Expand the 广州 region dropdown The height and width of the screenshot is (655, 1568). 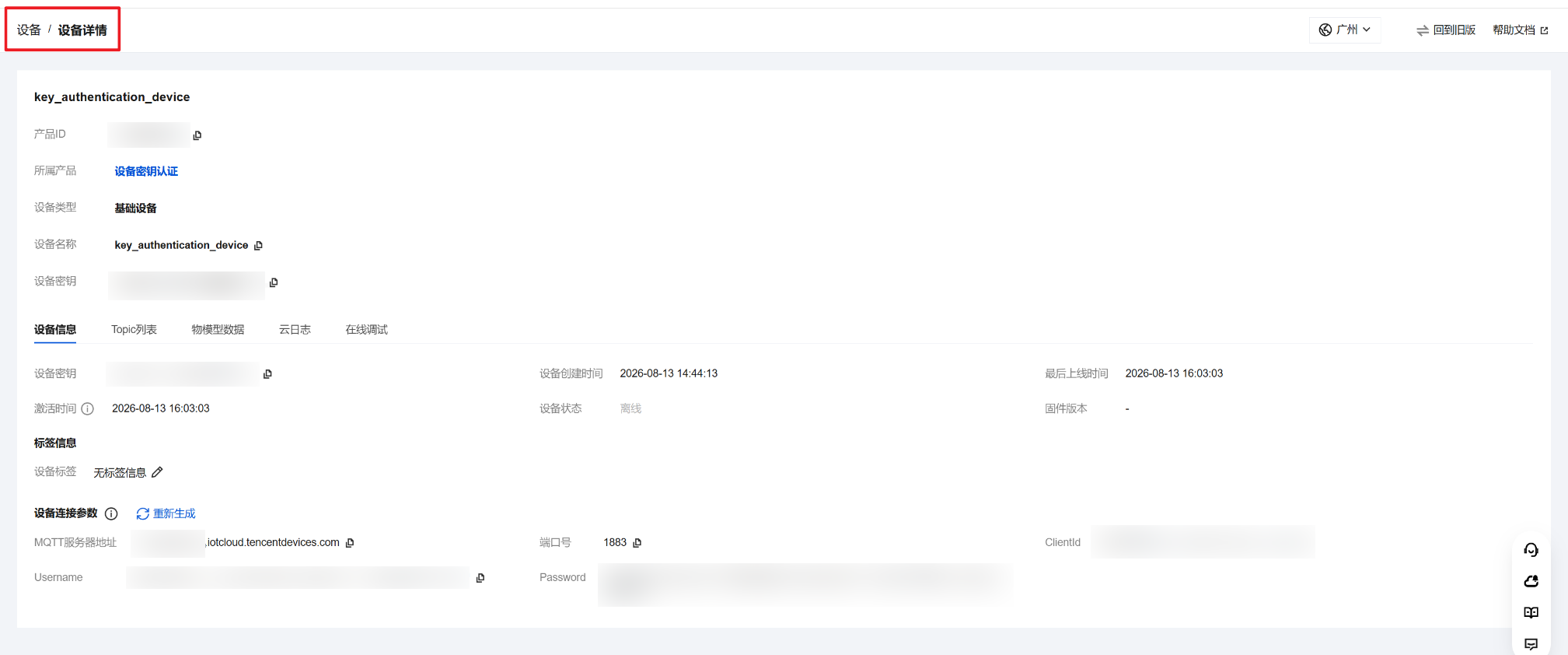point(1345,30)
